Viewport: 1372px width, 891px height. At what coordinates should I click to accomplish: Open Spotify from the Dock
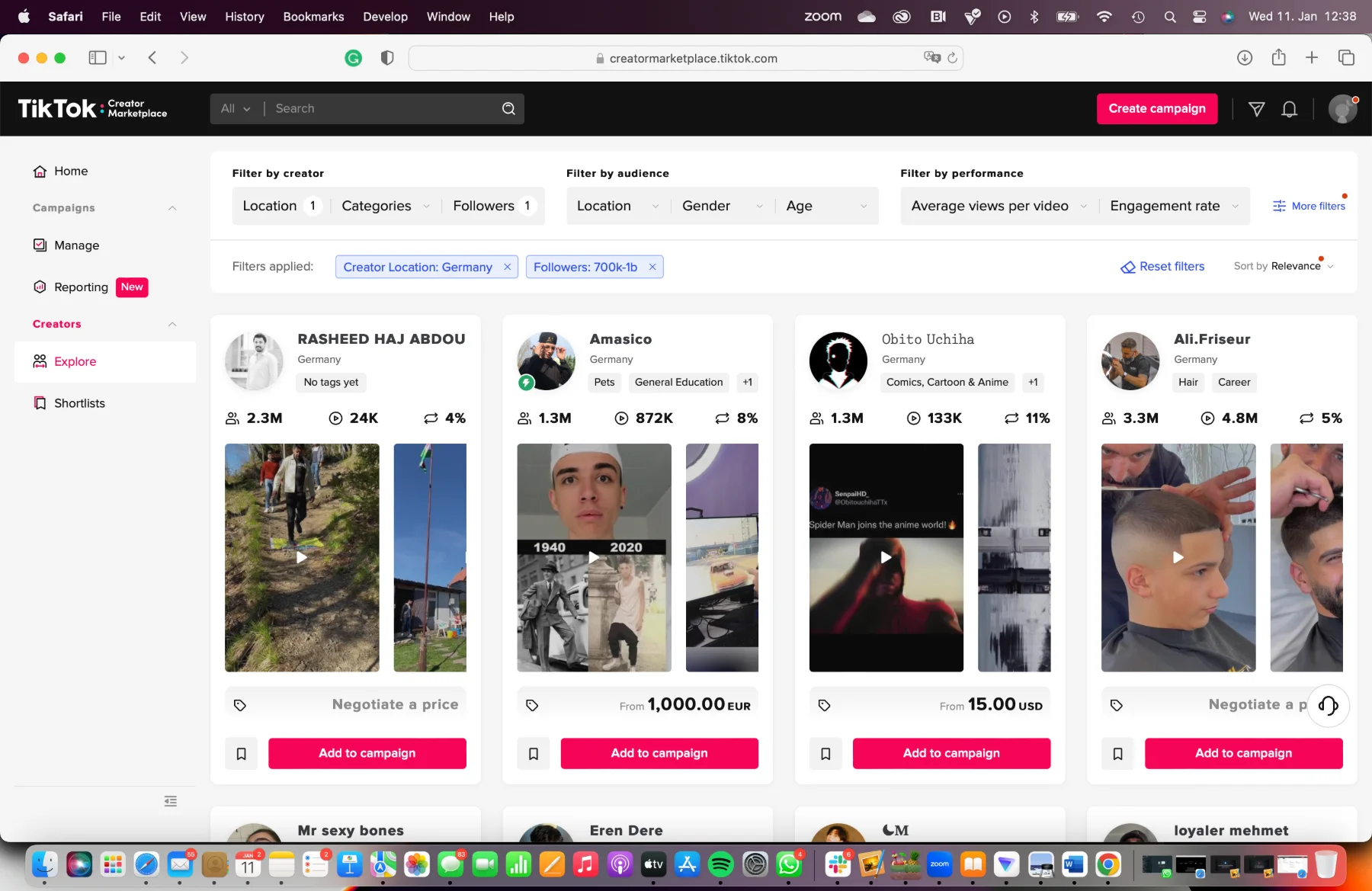720,864
